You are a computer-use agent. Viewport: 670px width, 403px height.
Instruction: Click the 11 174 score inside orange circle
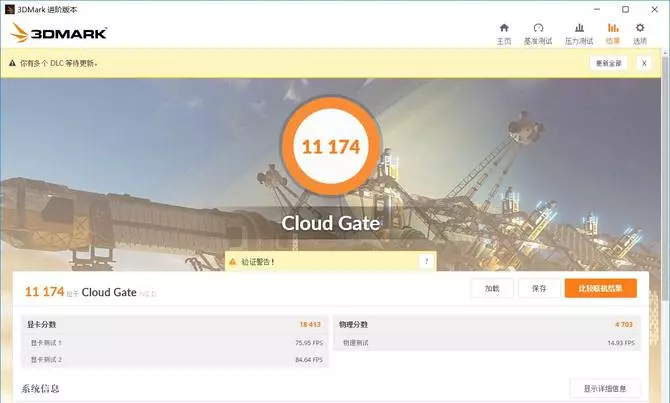[x=331, y=147]
